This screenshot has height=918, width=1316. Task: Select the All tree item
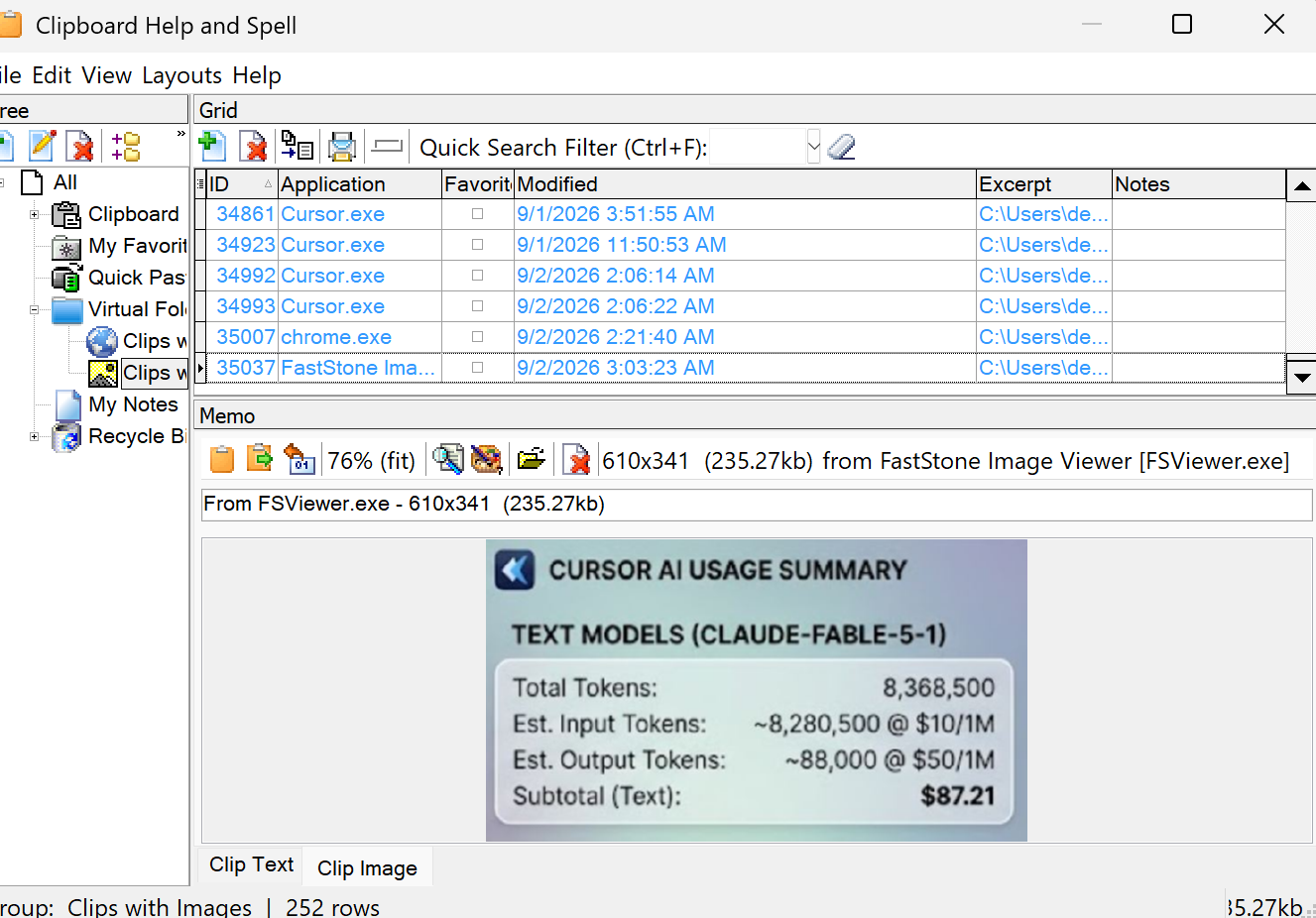tap(65, 182)
